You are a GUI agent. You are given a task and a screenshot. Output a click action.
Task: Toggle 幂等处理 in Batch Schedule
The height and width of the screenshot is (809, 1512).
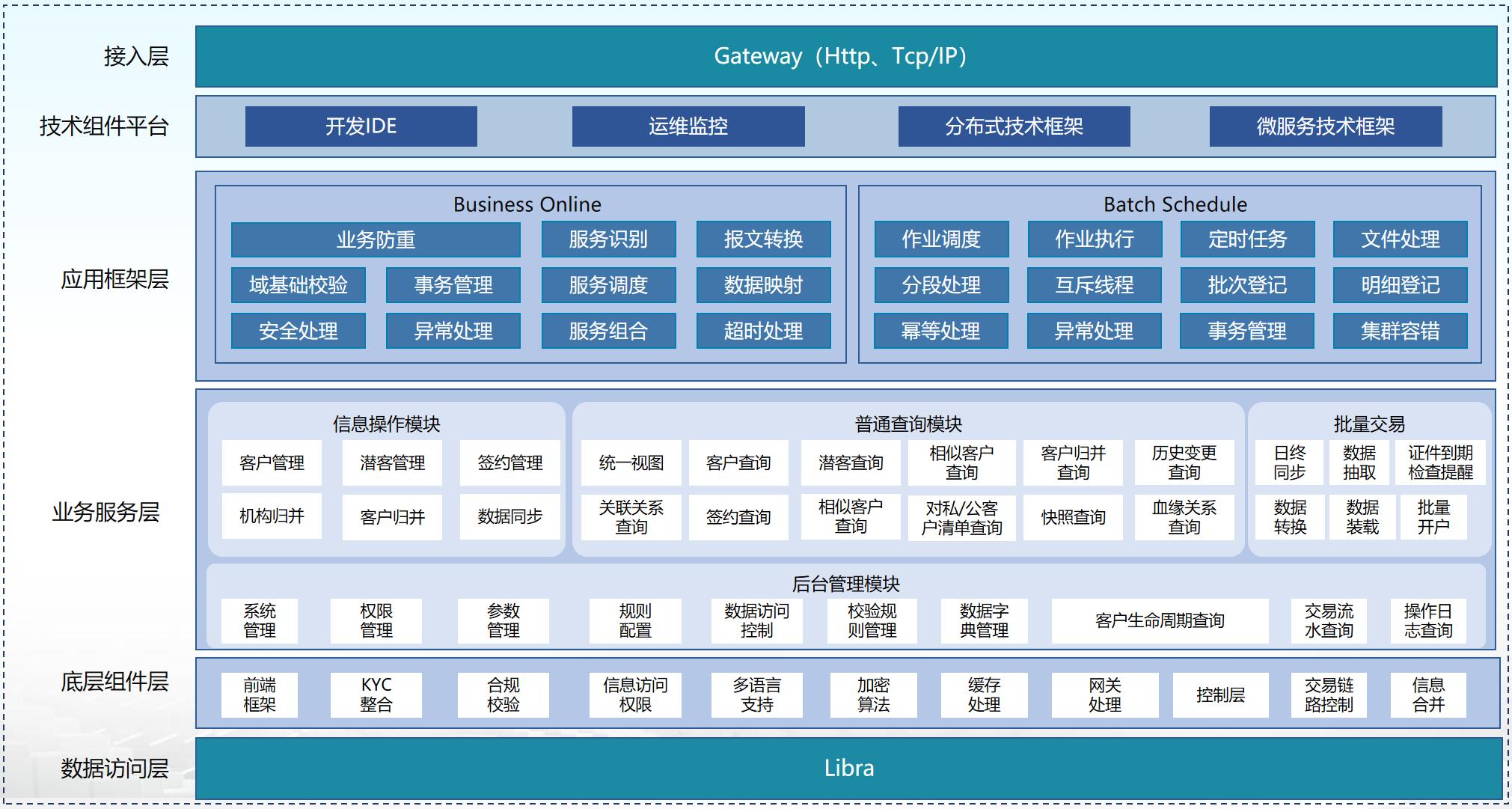click(942, 332)
